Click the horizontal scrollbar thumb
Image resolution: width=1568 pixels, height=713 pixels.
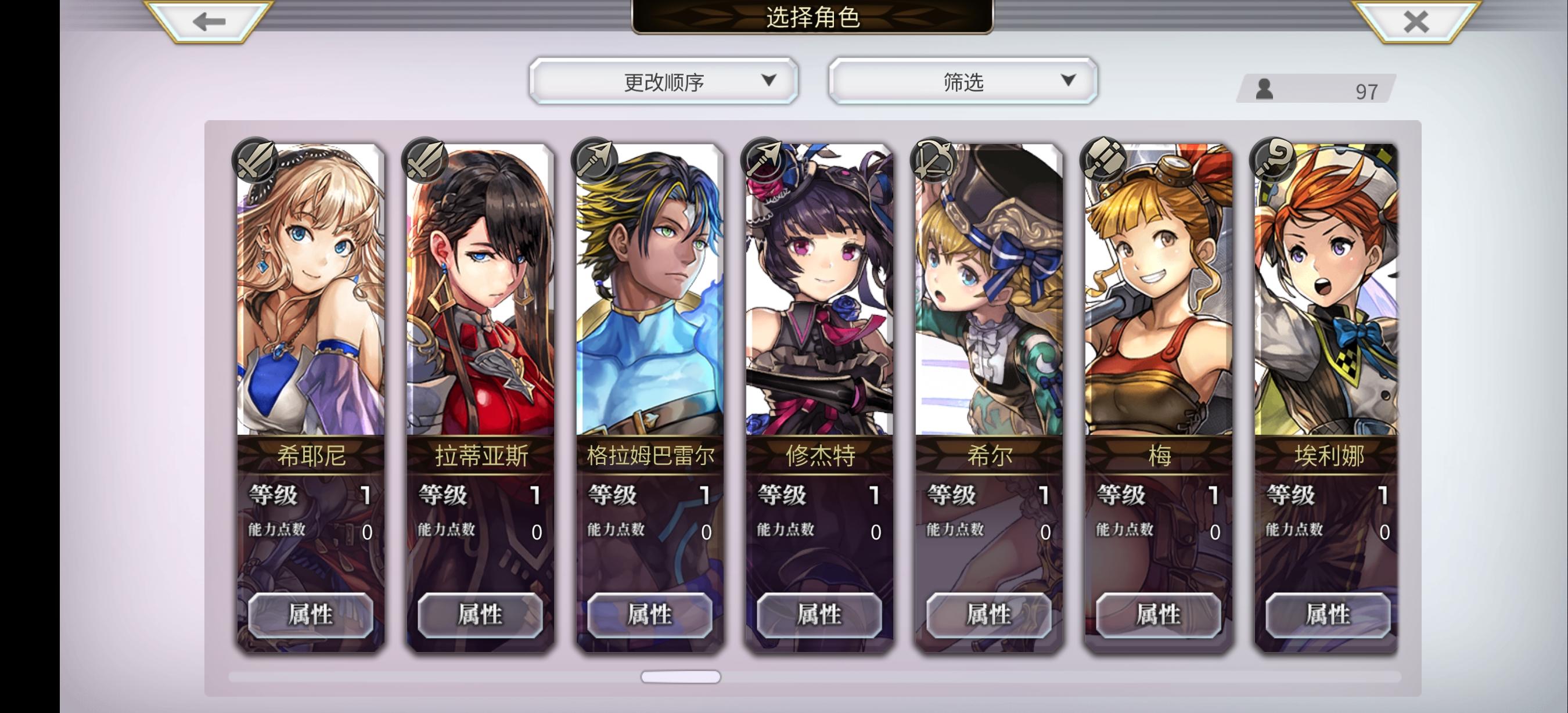(681, 676)
